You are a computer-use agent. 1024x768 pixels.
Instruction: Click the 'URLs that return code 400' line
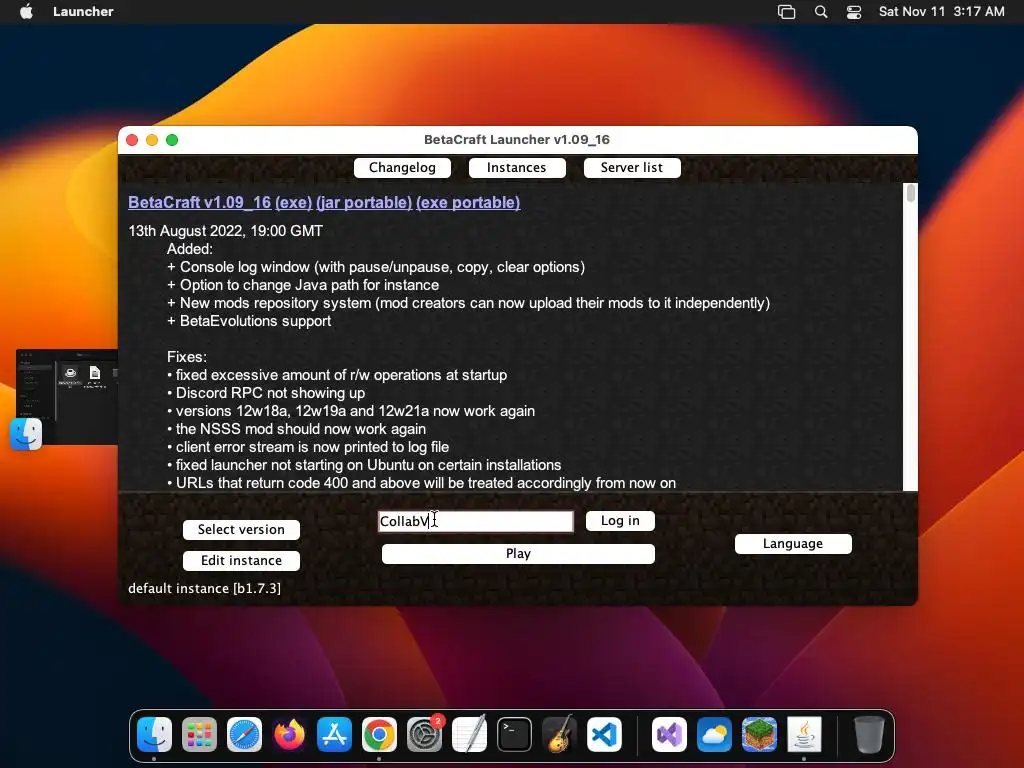[x=421, y=483]
